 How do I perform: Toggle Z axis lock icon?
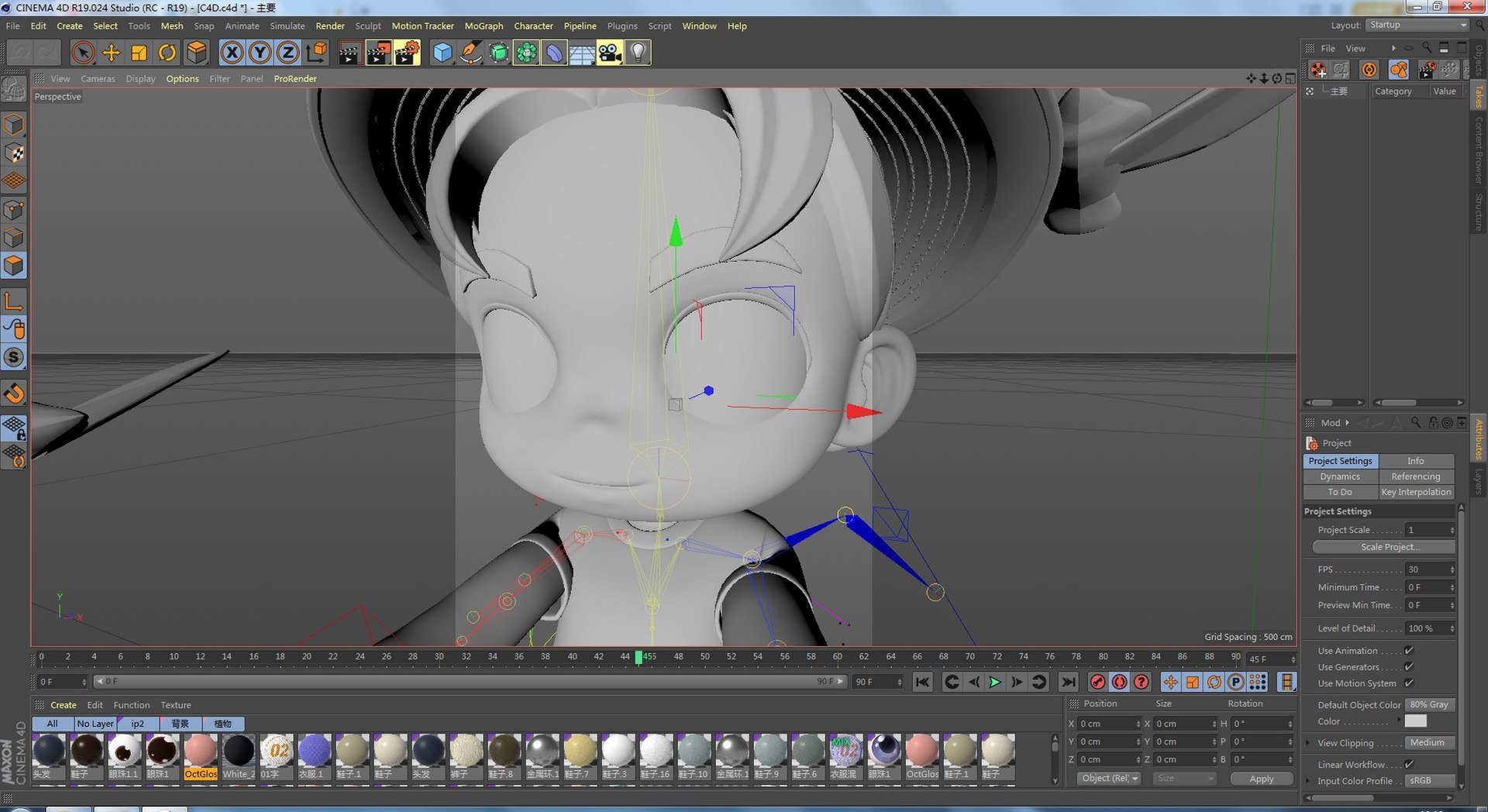point(288,53)
